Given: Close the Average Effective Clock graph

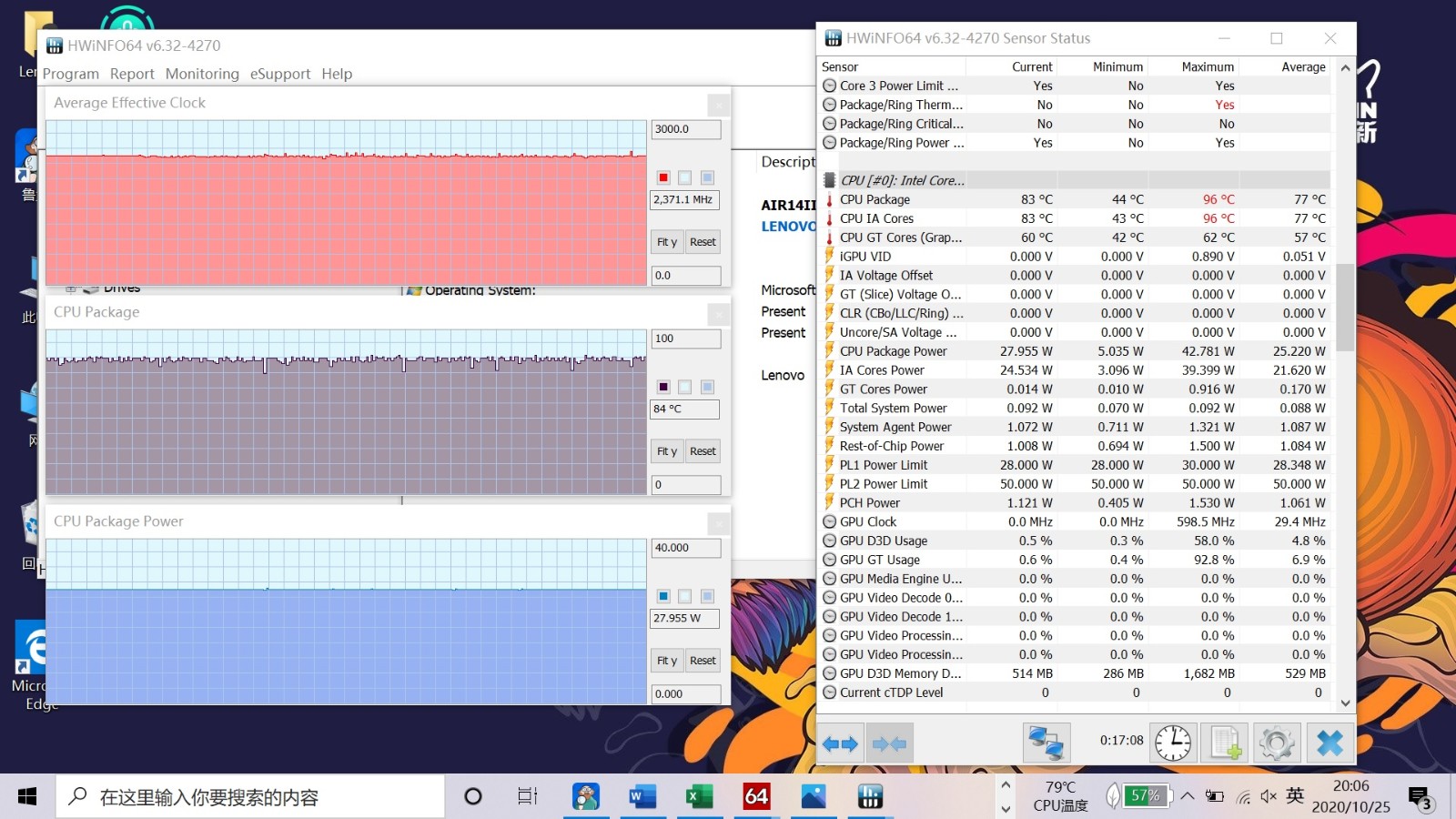Looking at the screenshot, I should point(718,105).
